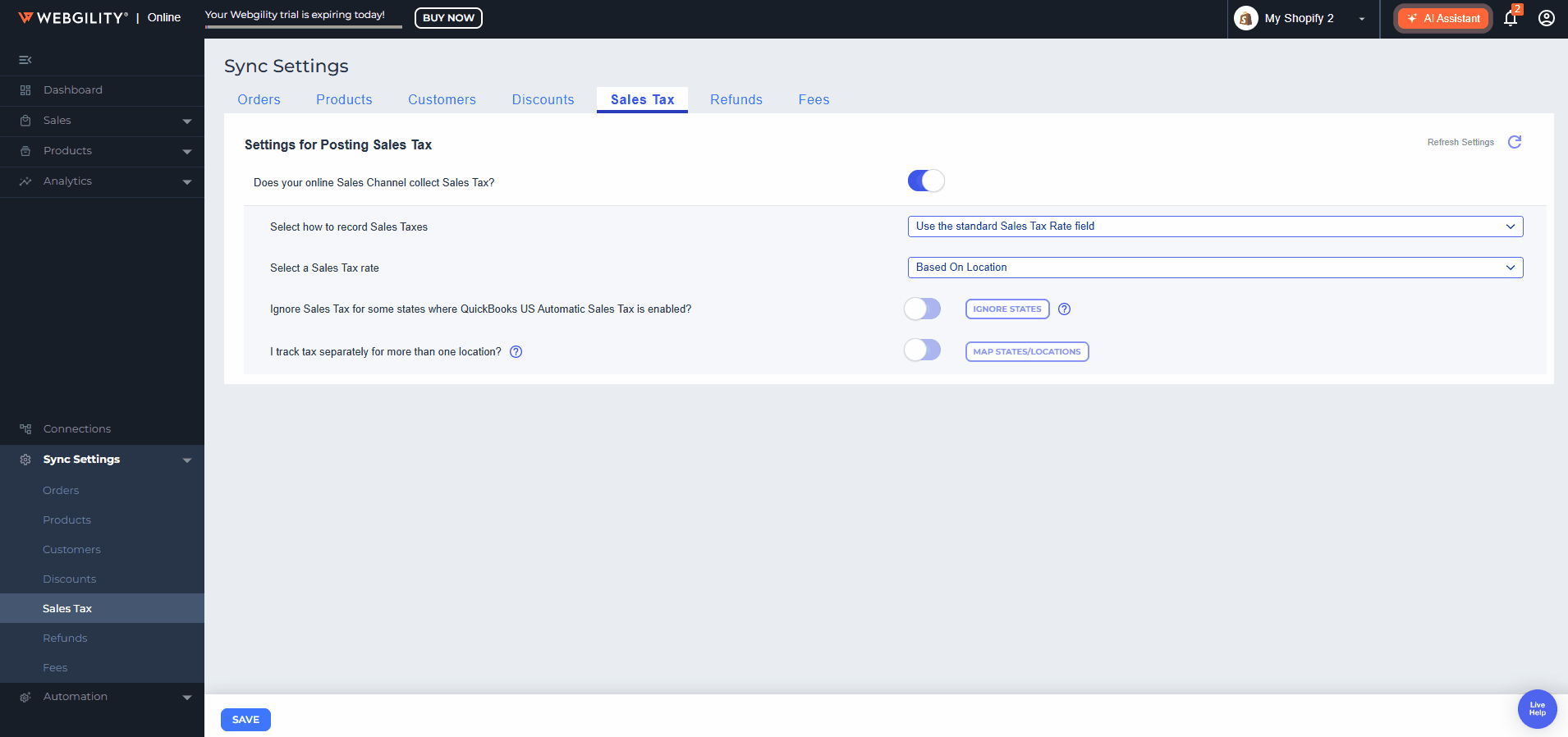Image resolution: width=1568 pixels, height=737 pixels.
Task: Select Sales Tax in sidebar submenu
Action: click(102, 608)
